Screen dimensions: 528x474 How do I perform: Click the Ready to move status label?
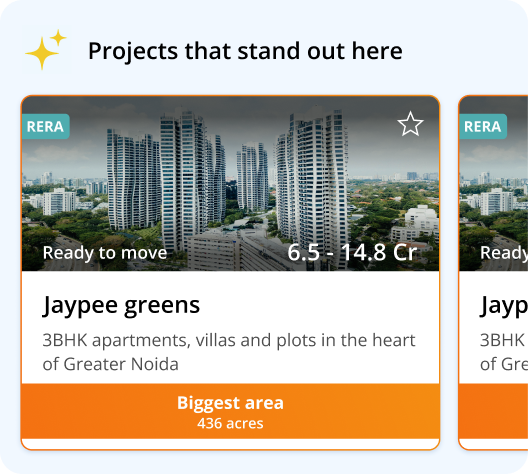tap(105, 253)
